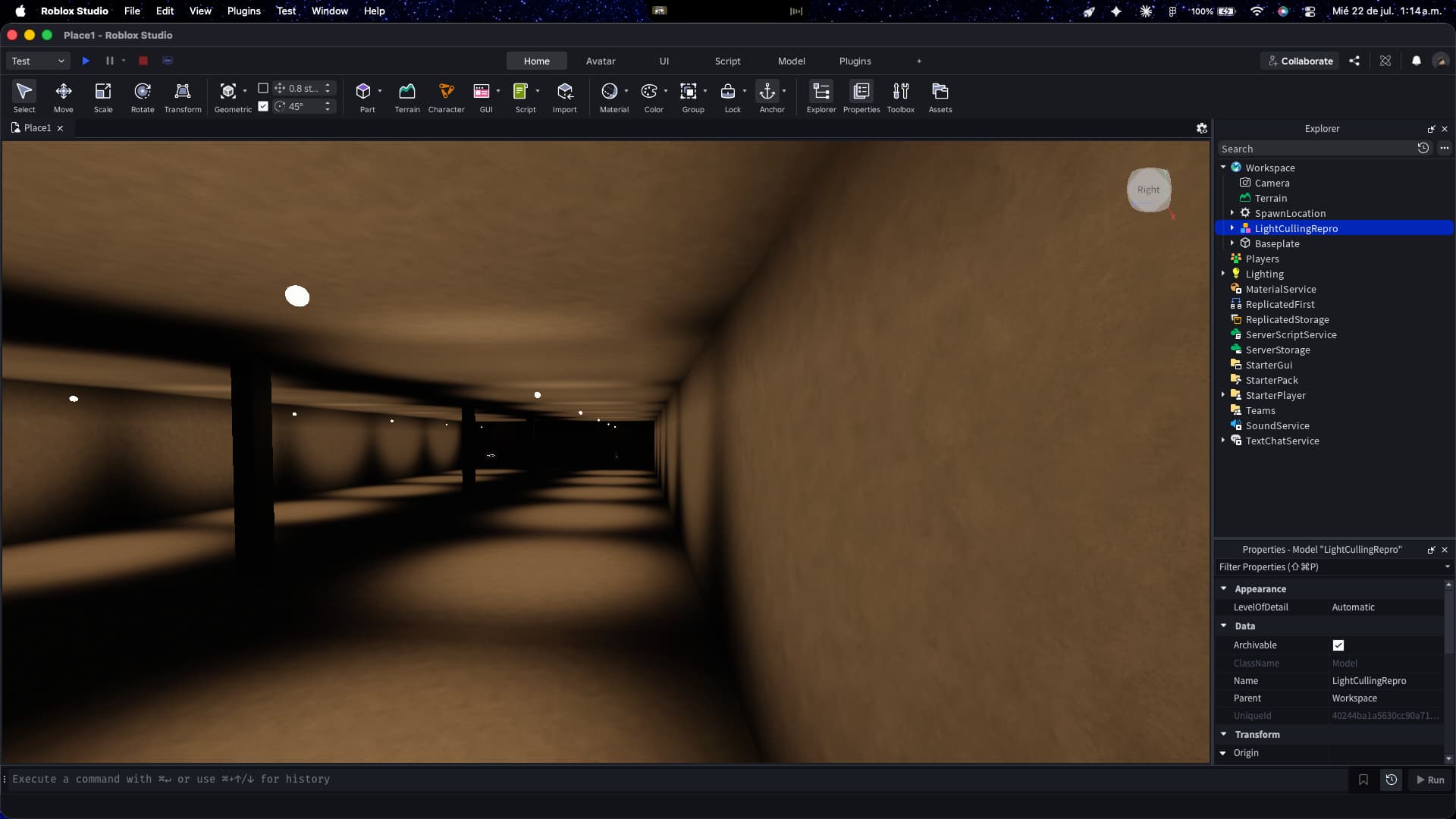Switch to the Avatar tab
The width and height of the screenshot is (1456, 819).
pos(601,61)
